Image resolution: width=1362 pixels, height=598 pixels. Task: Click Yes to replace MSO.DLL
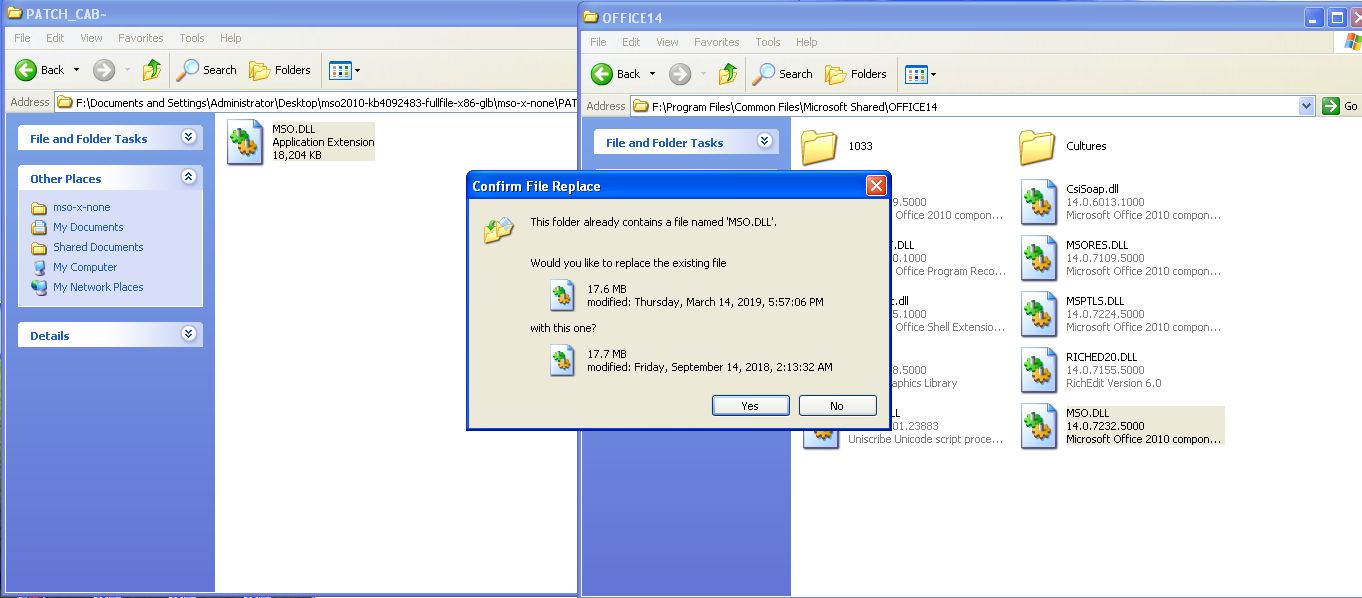(750, 406)
